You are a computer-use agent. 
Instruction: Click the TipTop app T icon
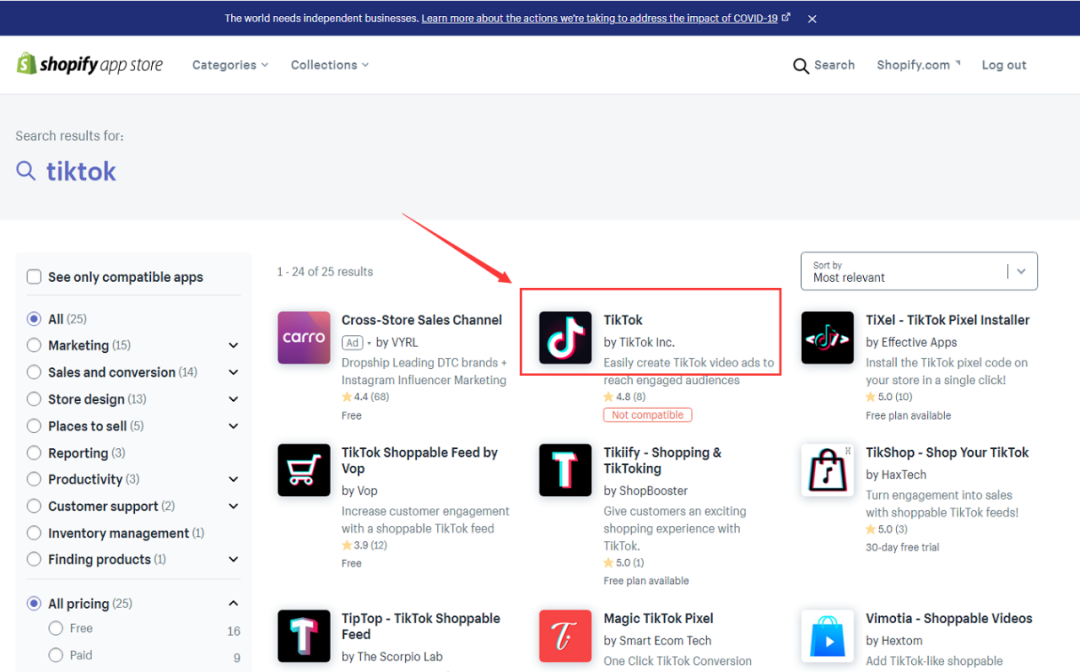coord(304,636)
